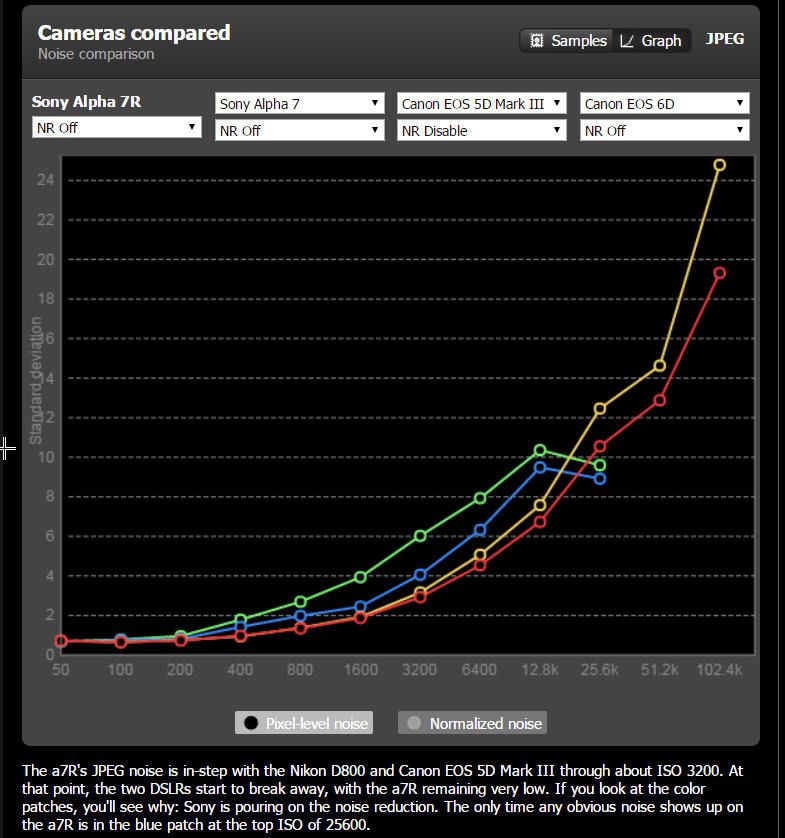Open the NR Disable dropdown

coord(481,130)
